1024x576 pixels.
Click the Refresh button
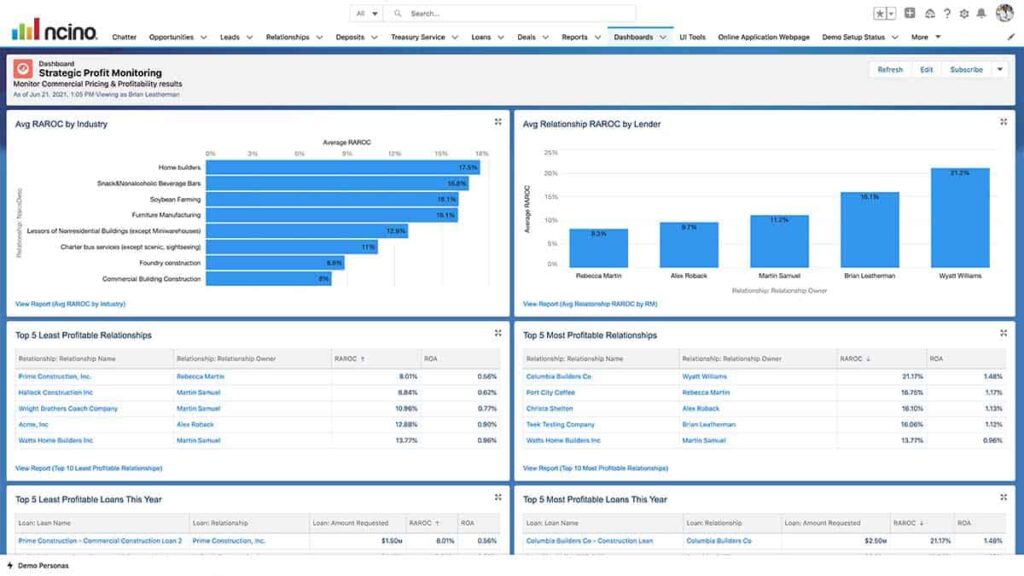coord(890,69)
